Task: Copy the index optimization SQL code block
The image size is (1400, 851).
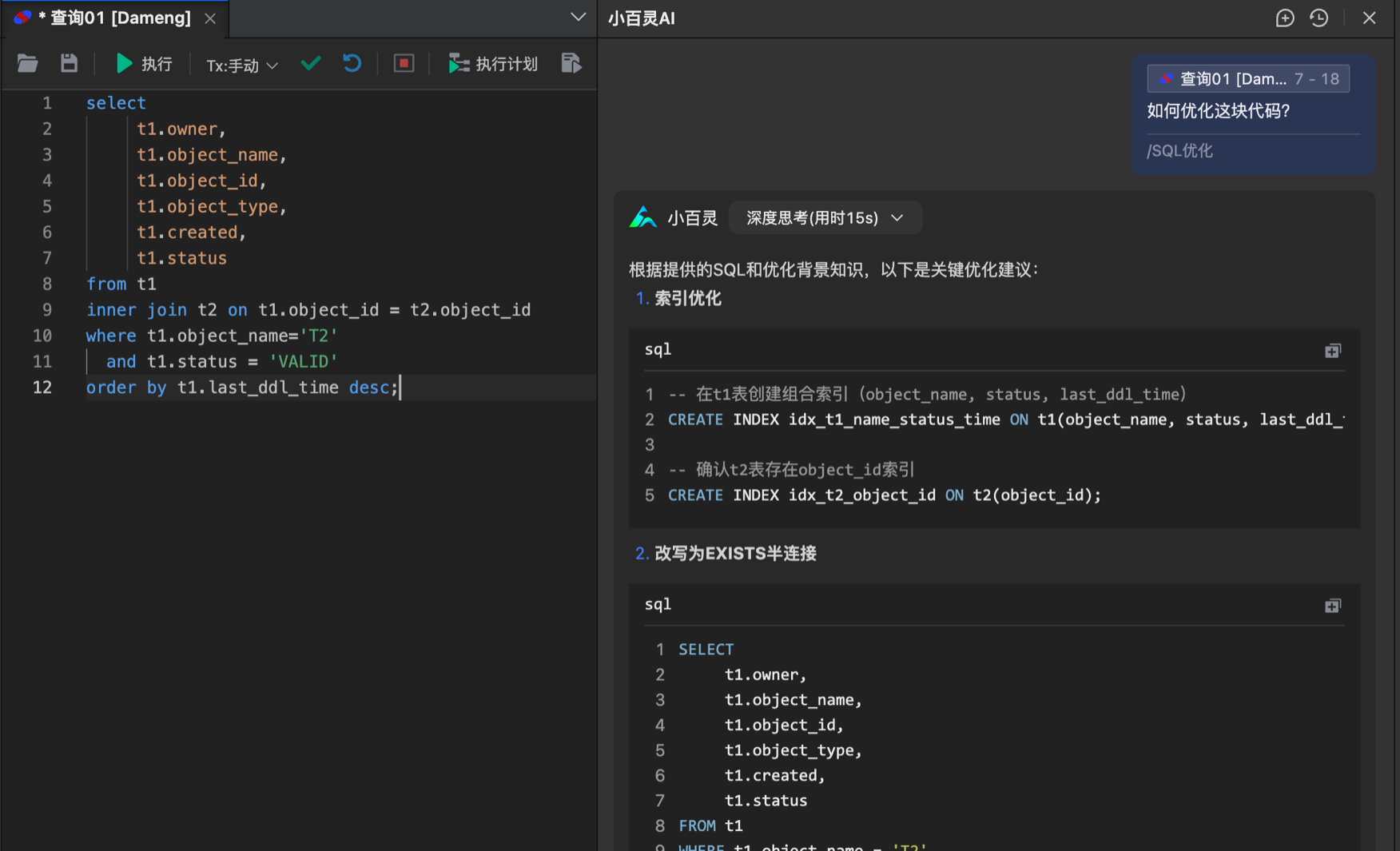Action: click(x=1333, y=351)
